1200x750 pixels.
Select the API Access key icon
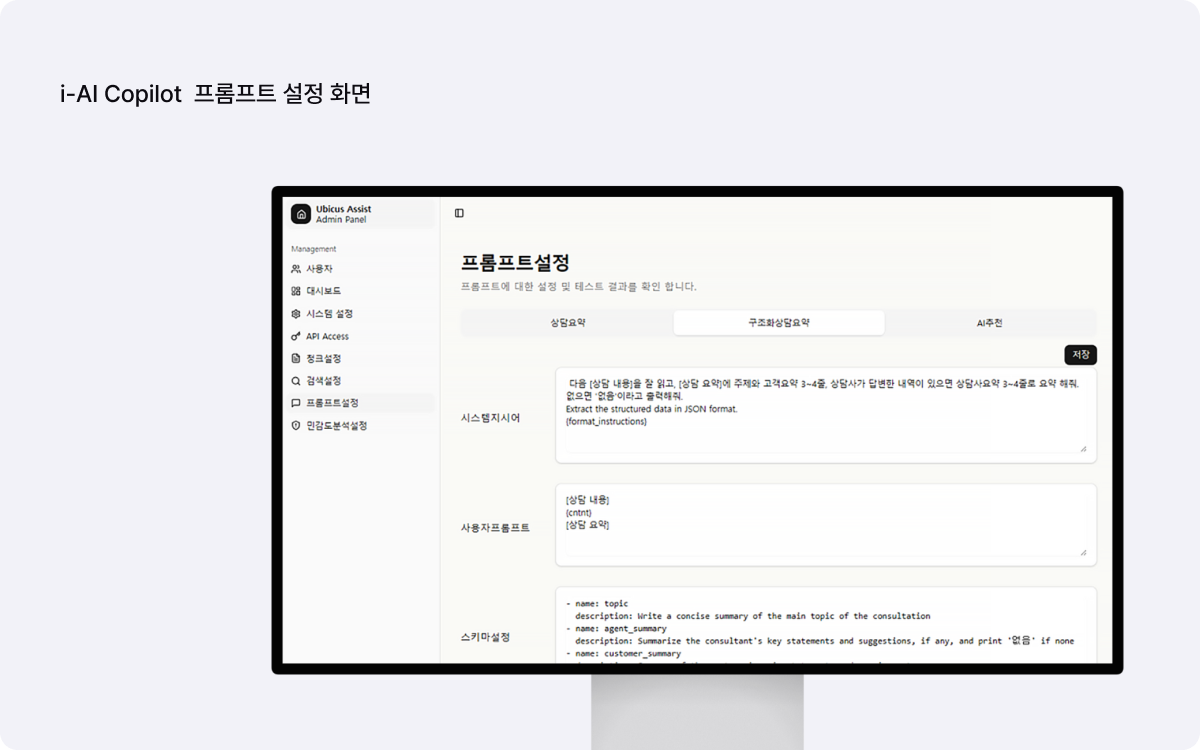click(x=296, y=336)
